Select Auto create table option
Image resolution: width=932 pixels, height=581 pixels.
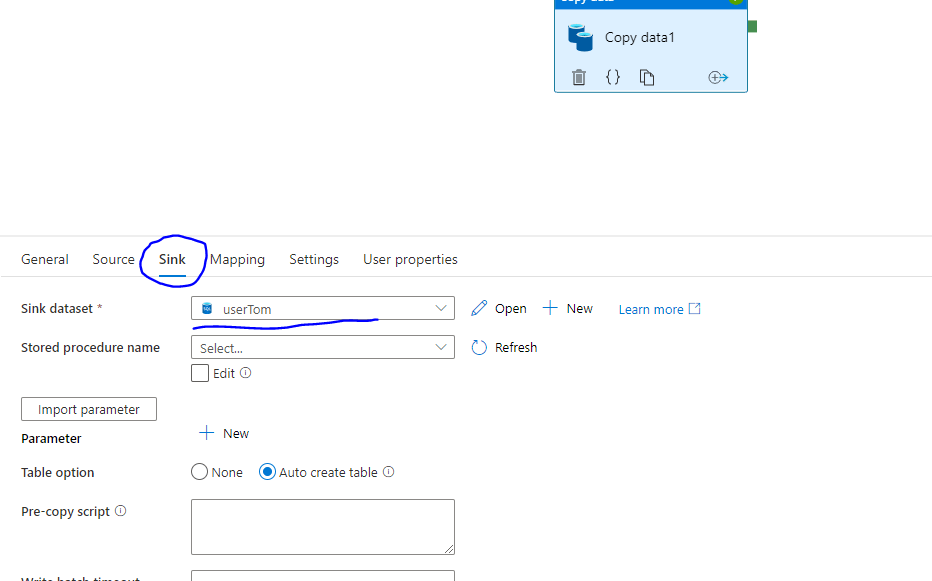point(267,472)
